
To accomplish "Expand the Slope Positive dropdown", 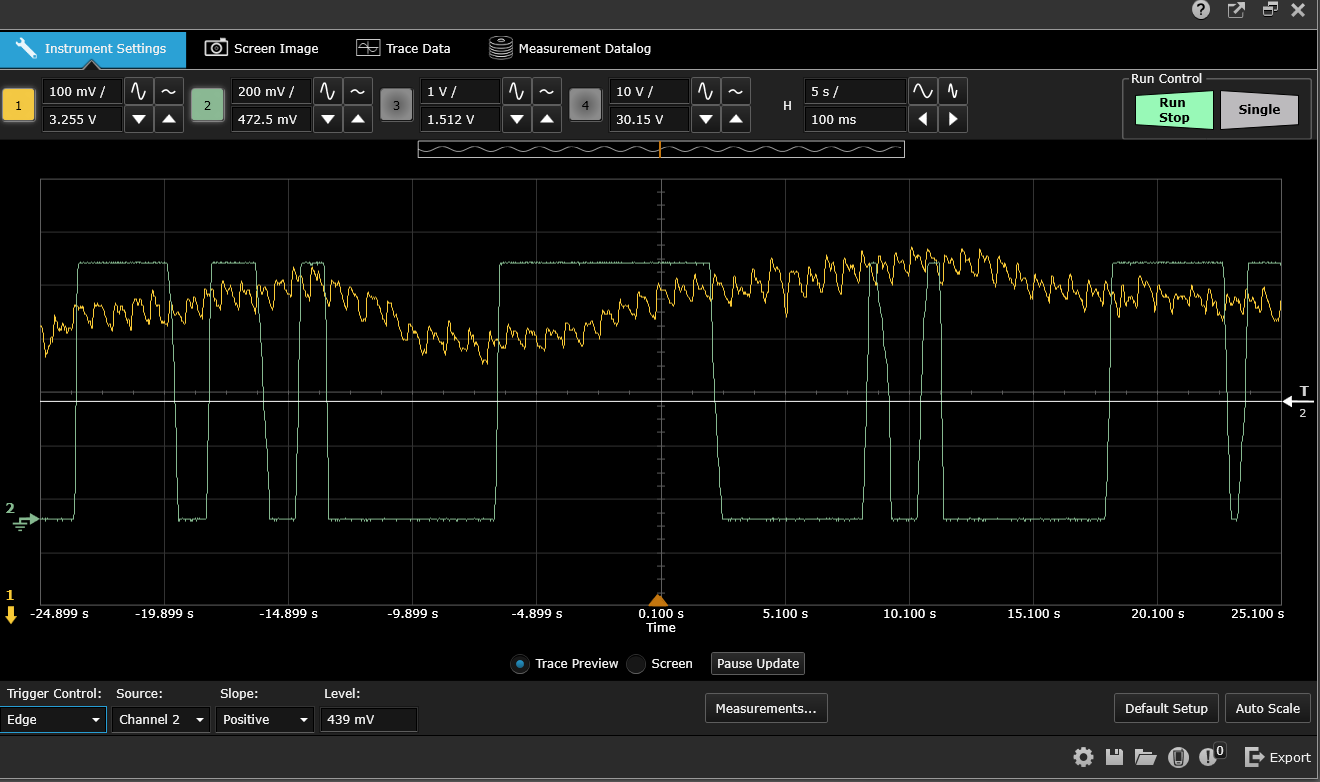I will 265,719.
